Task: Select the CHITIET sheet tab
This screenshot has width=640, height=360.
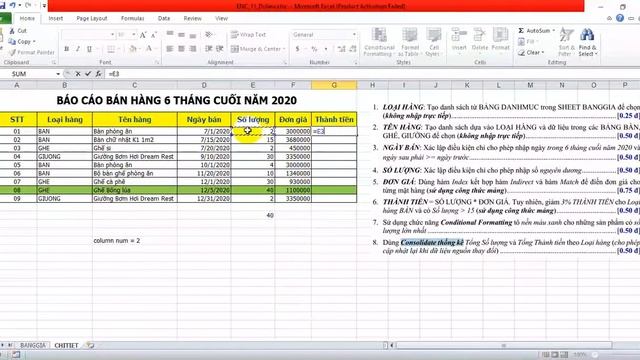Action: 66,345
